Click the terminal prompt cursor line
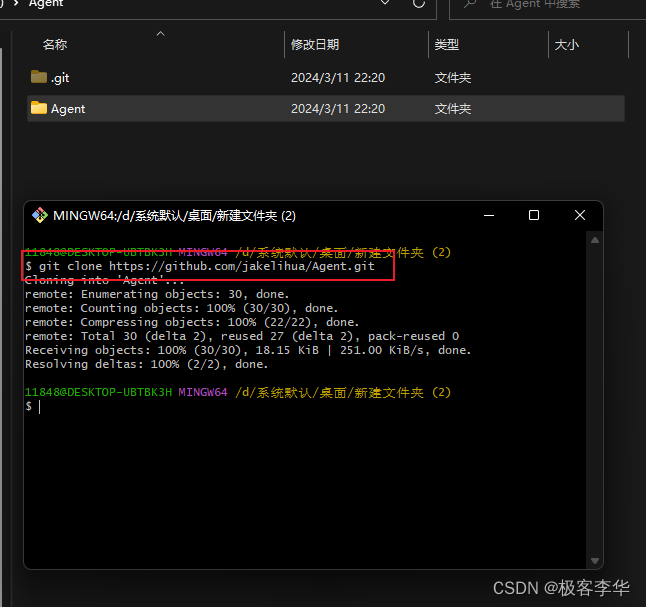Viewport: 646px width, 607px height. click(x=33, y=406)
